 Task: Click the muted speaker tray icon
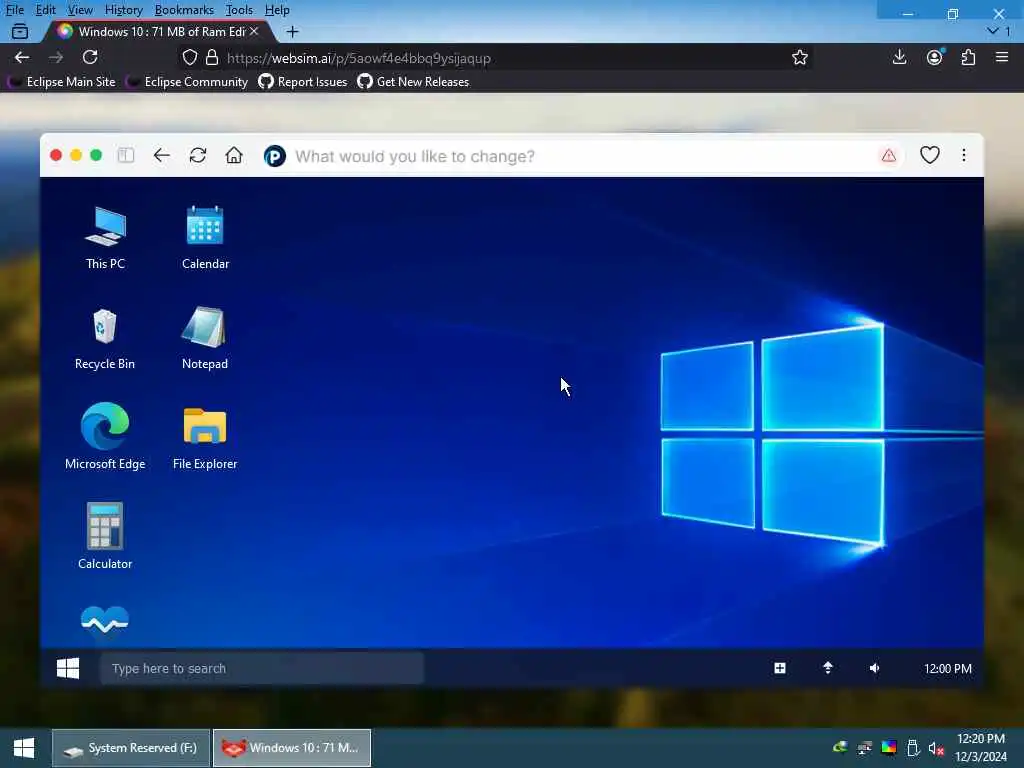pos(936,748)
